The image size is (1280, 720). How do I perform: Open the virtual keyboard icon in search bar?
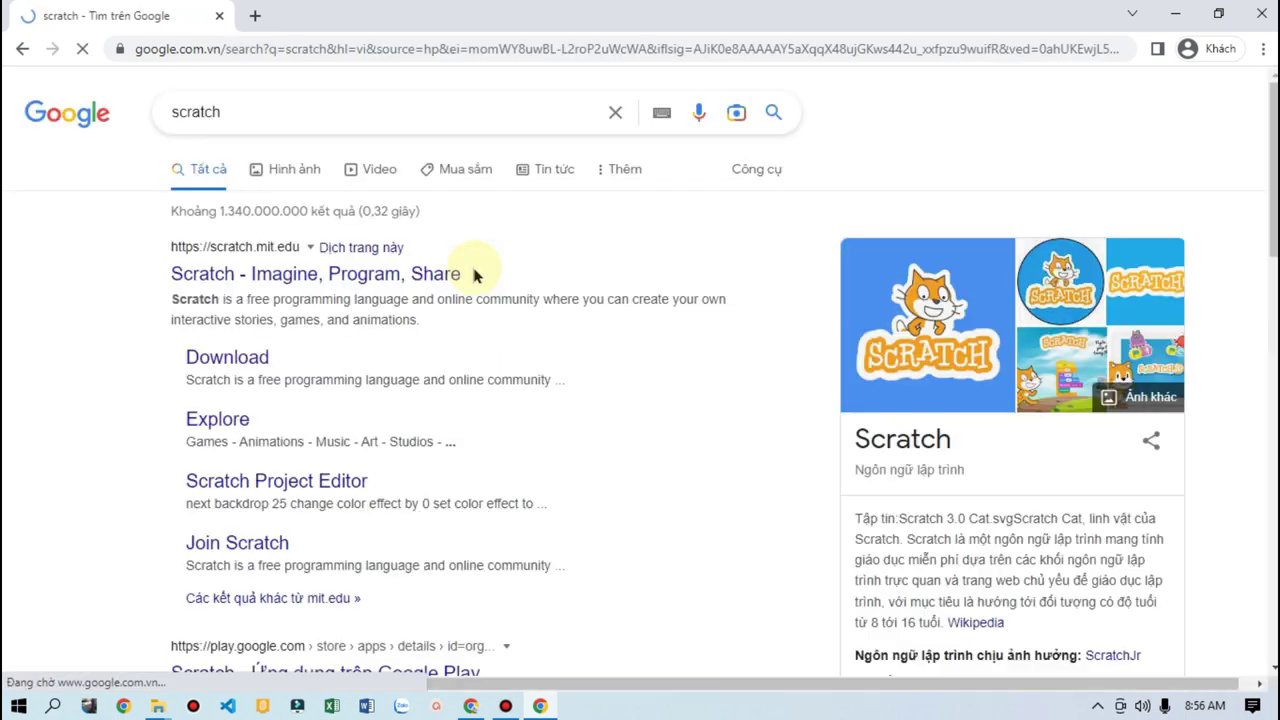(661, 112)
